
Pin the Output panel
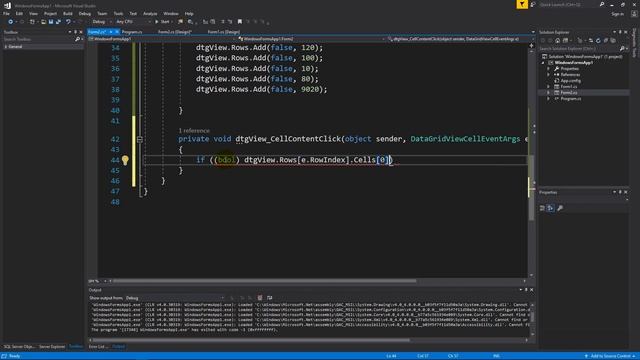point(526,290)
